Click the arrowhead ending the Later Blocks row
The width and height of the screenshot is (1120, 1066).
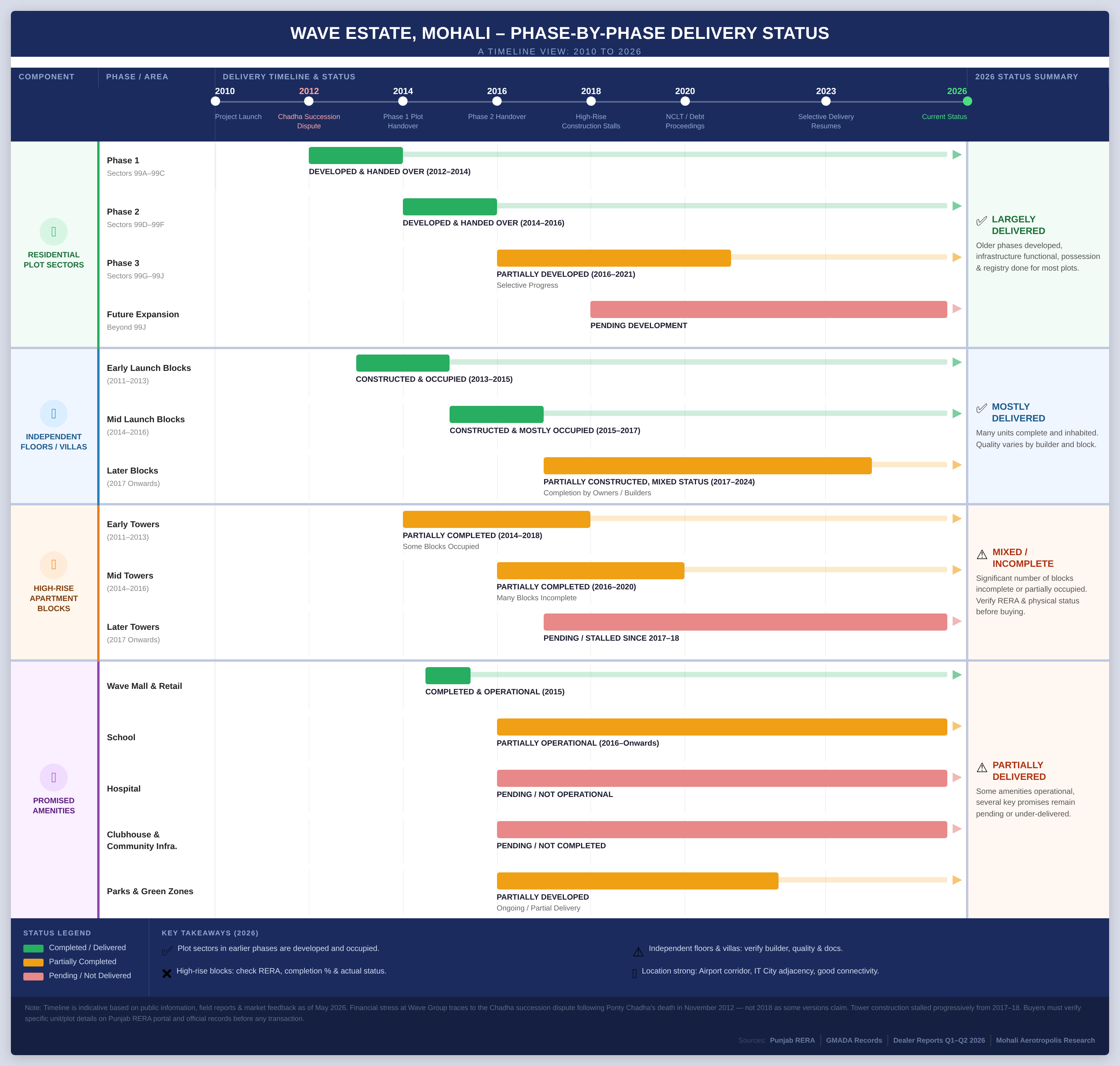click(957, 465)
